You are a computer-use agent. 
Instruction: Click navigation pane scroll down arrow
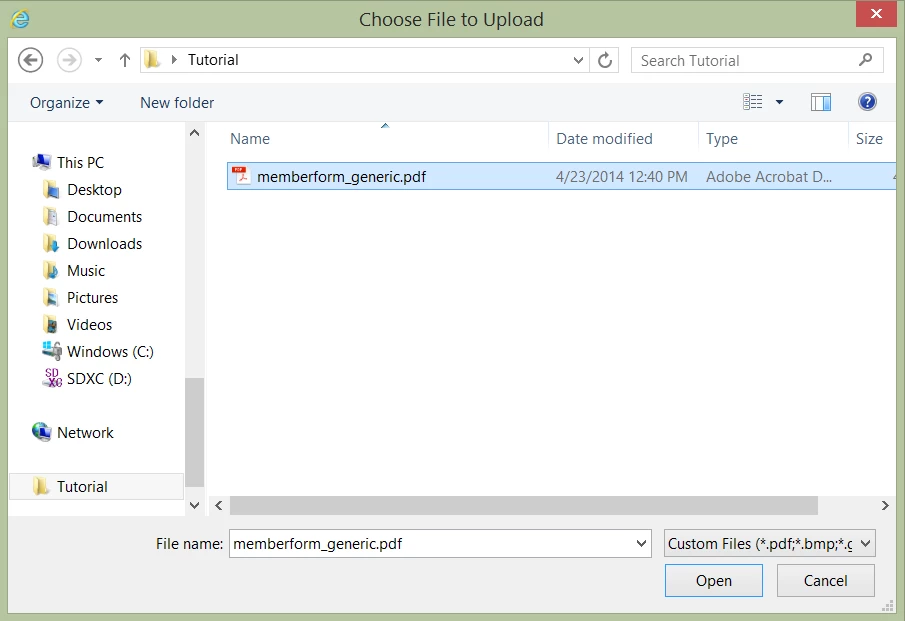click(195, 506)
